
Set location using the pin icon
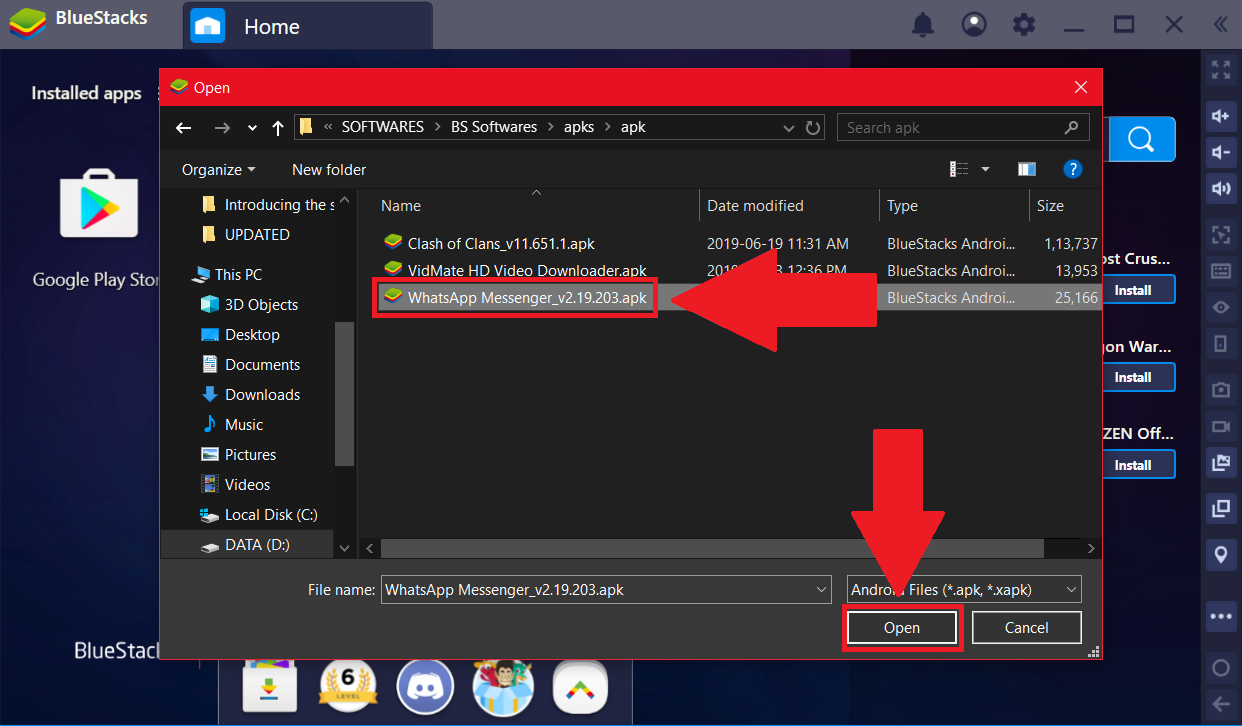point(1220,554)
